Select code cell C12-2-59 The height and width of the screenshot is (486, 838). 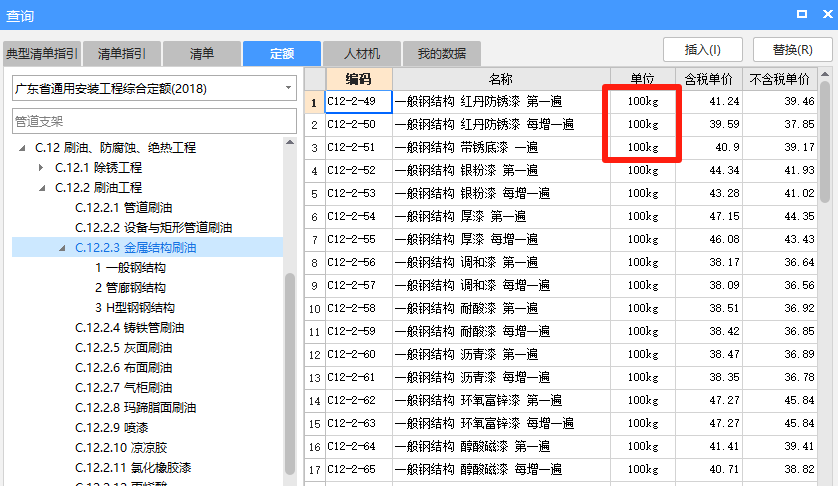tap(359, 331)
